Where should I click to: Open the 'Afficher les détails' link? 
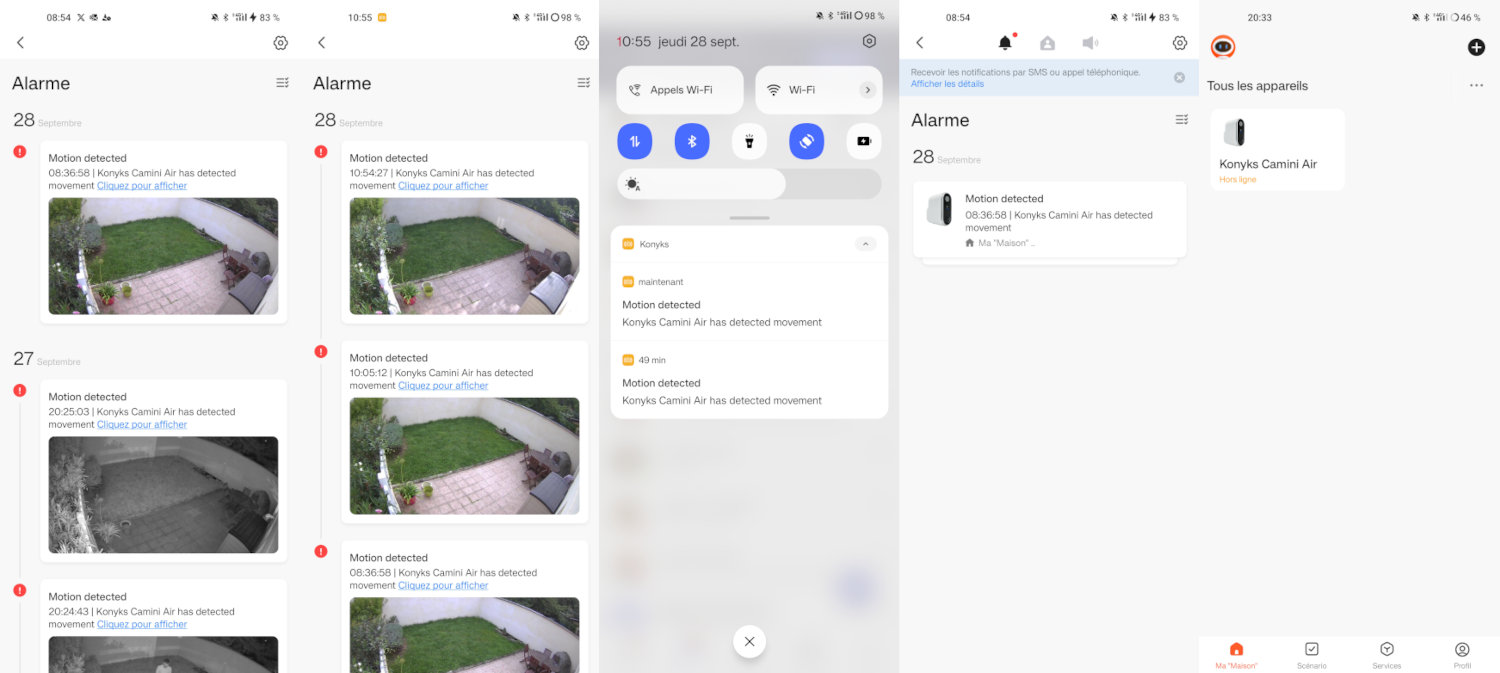point(947,84)
